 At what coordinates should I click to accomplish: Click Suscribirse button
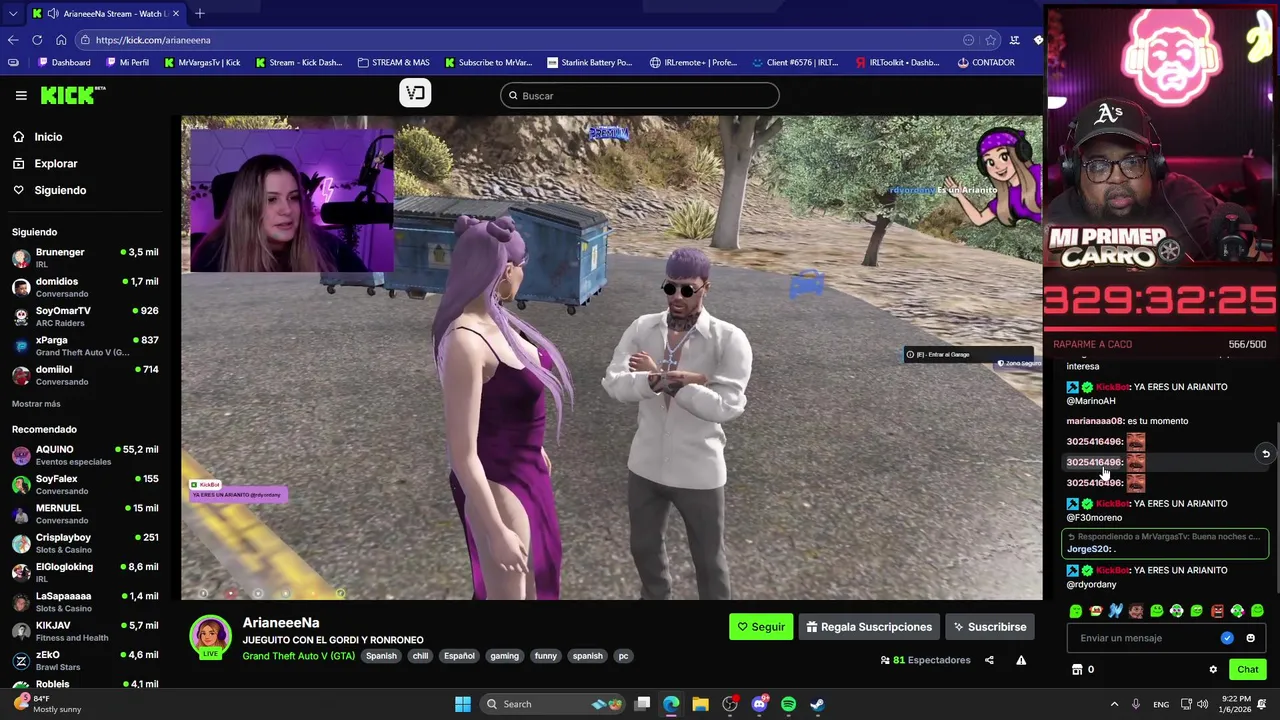pyautogui.click(x=989, y=627)
